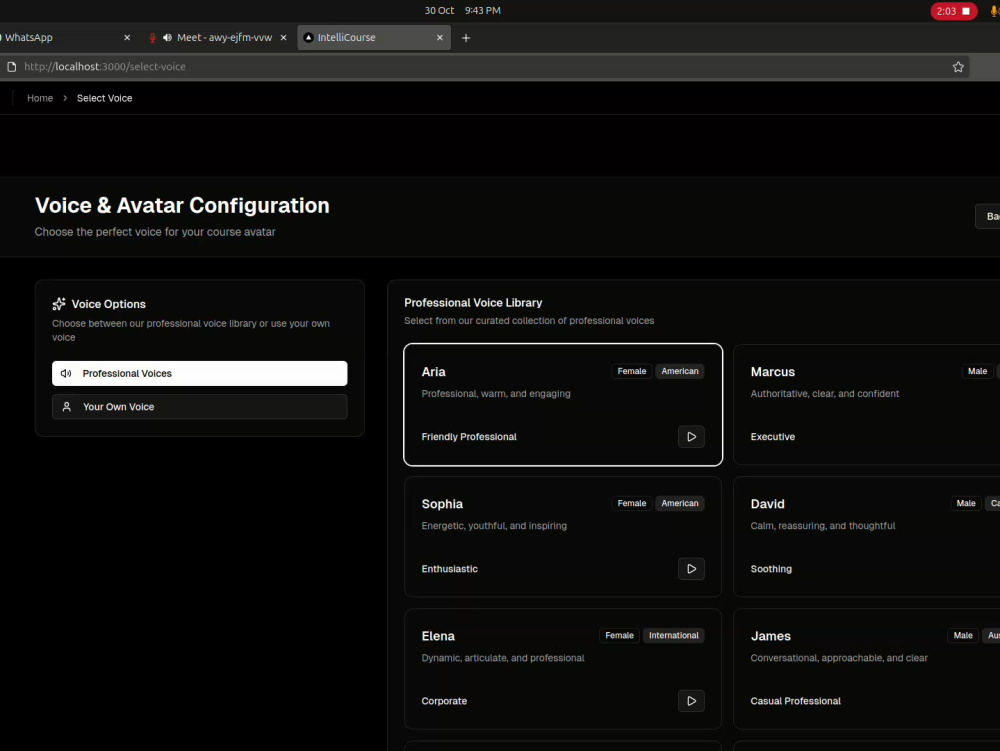
Task: Click the Casual Professional label
Action: coord(795,701)
